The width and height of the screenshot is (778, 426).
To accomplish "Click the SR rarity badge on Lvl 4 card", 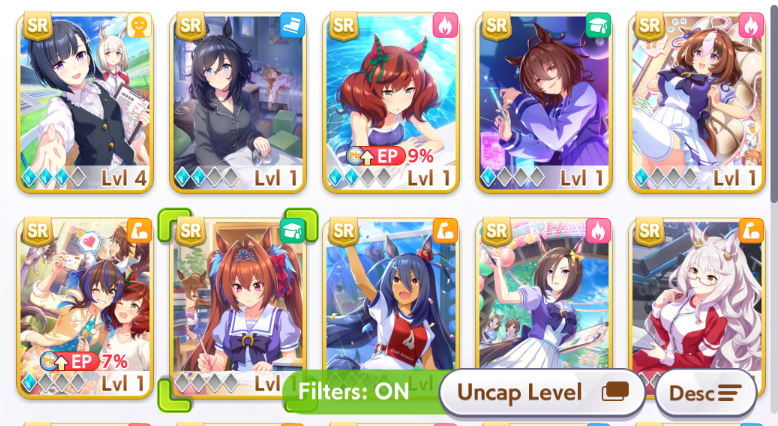I will (x=38, y=26).
